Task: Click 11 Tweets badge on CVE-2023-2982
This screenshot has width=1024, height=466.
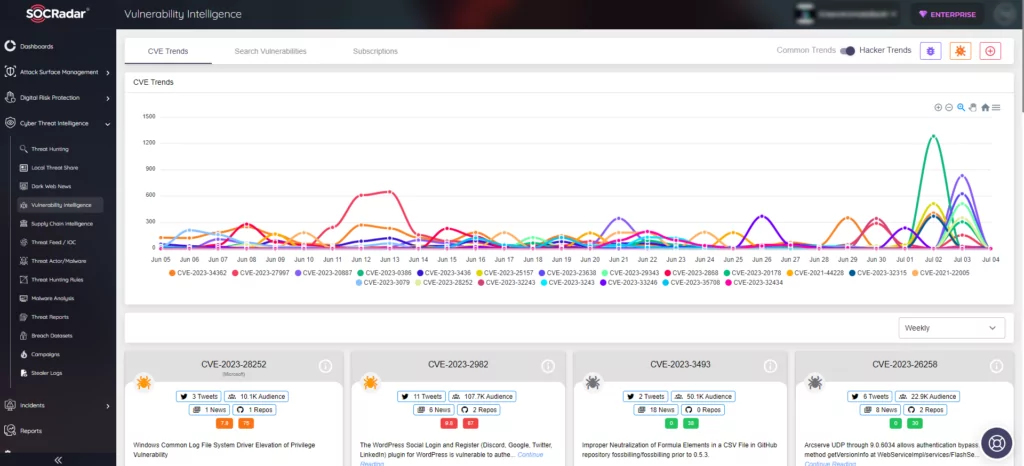Action: tap(422, 396)
